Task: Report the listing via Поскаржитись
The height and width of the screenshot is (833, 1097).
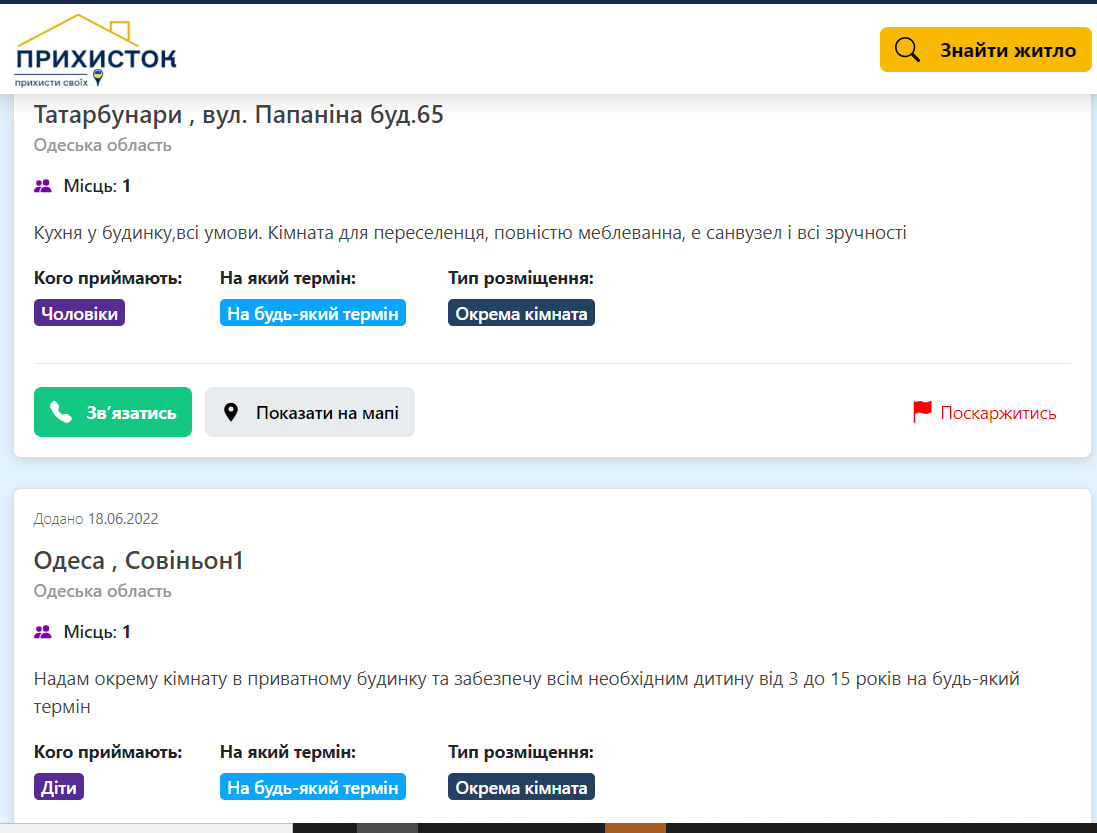Action: pos(997,411)
